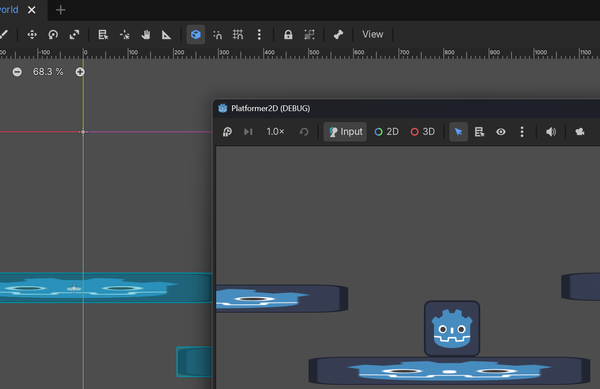Screen dimensions: 600x389
Task: Group the selected node's children
Action: 309,35
